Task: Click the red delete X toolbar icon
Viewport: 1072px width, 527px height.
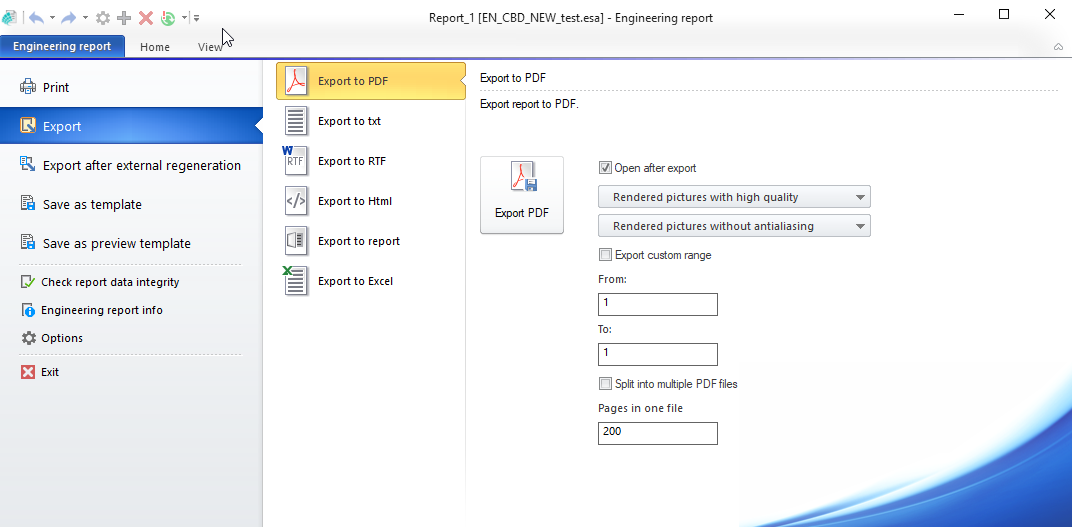Action: click(x=146, y=18)
